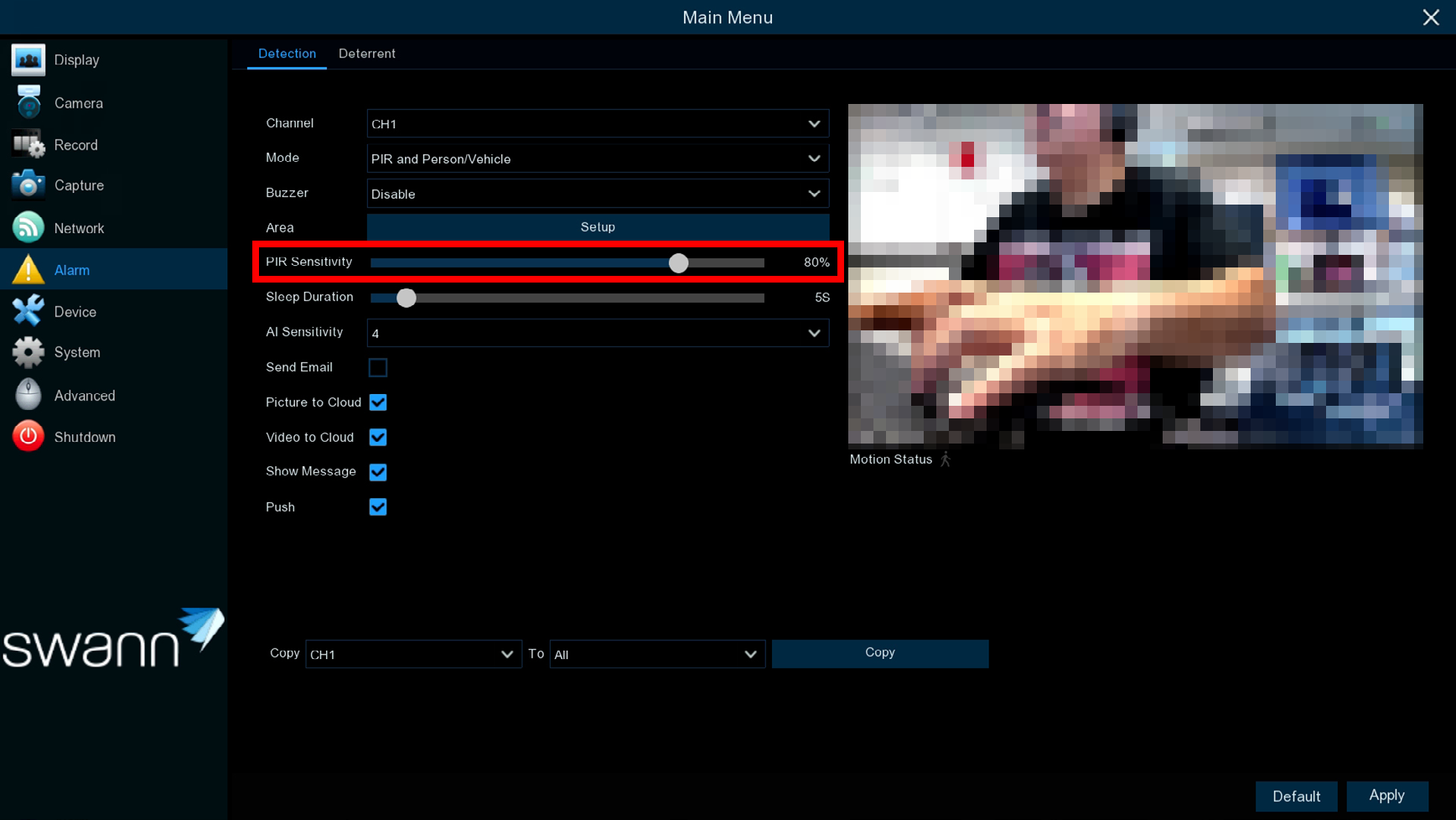Click the red Shutdown power icon
Viewport: 1456px width, 820px height.
pyautogui.click(x=28, y=437)
